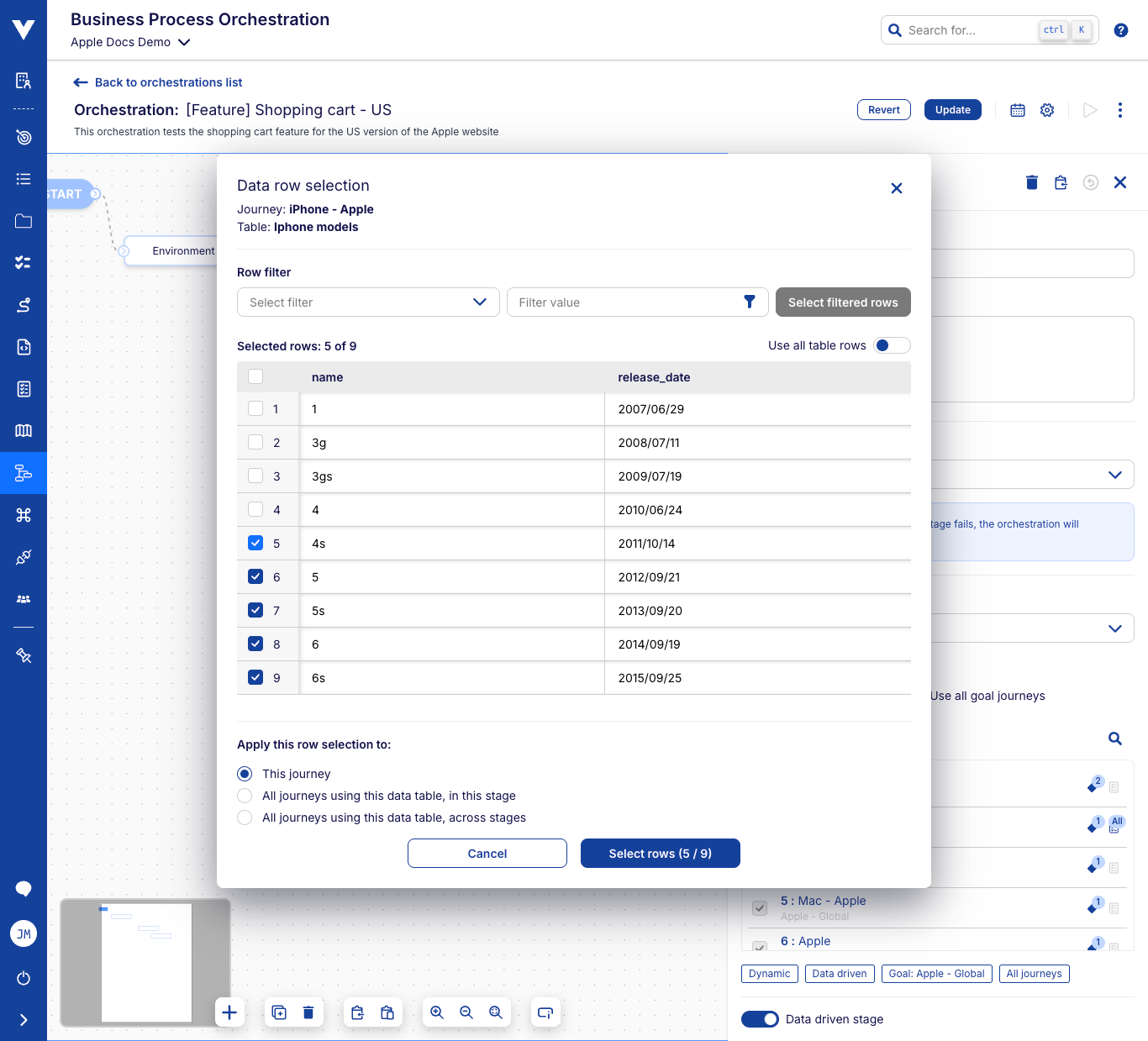Select the zoom-out icon in the canvas toolbar
Viewport: 1148px width, 1041px height.
click(x=466, y=1012)
